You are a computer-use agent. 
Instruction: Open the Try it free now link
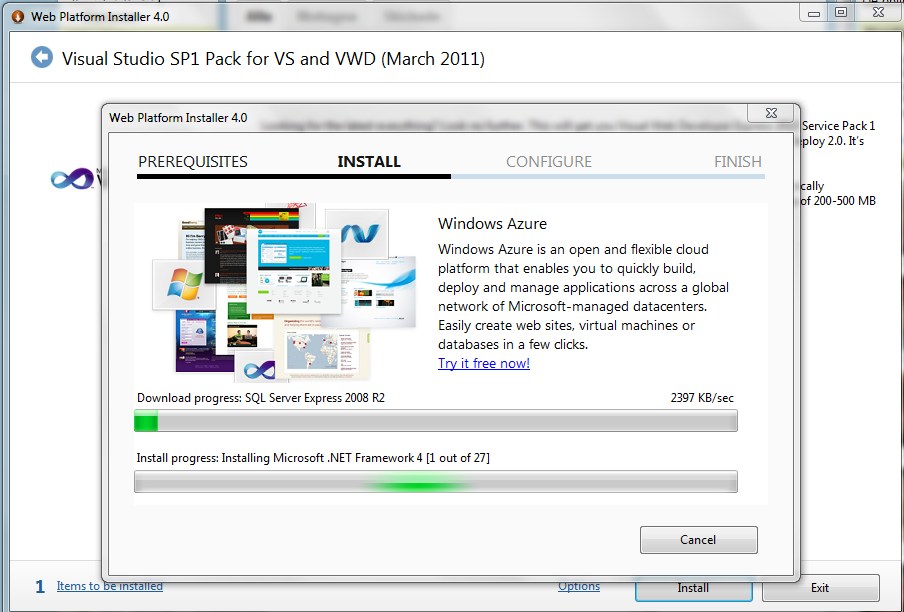click(484, 363)
